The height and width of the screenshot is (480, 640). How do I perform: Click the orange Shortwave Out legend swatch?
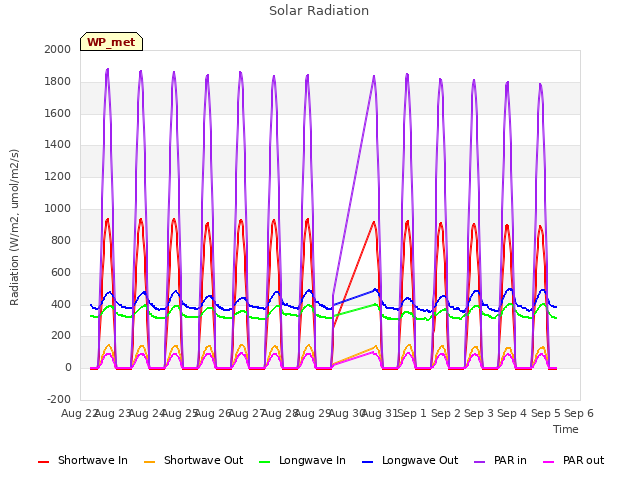click(149, 462)
